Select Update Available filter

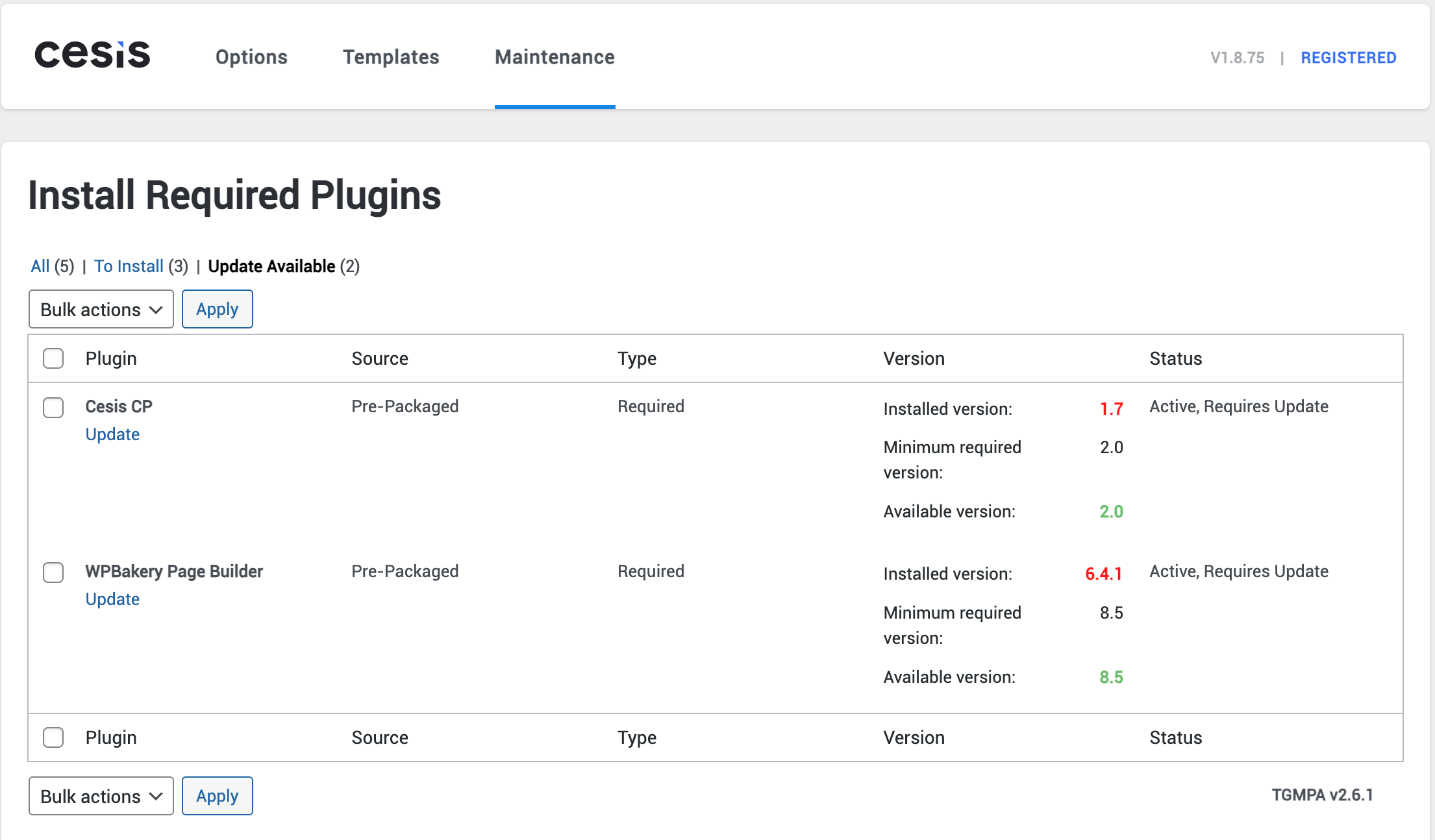pyautogui.click(x=271, y=266)
